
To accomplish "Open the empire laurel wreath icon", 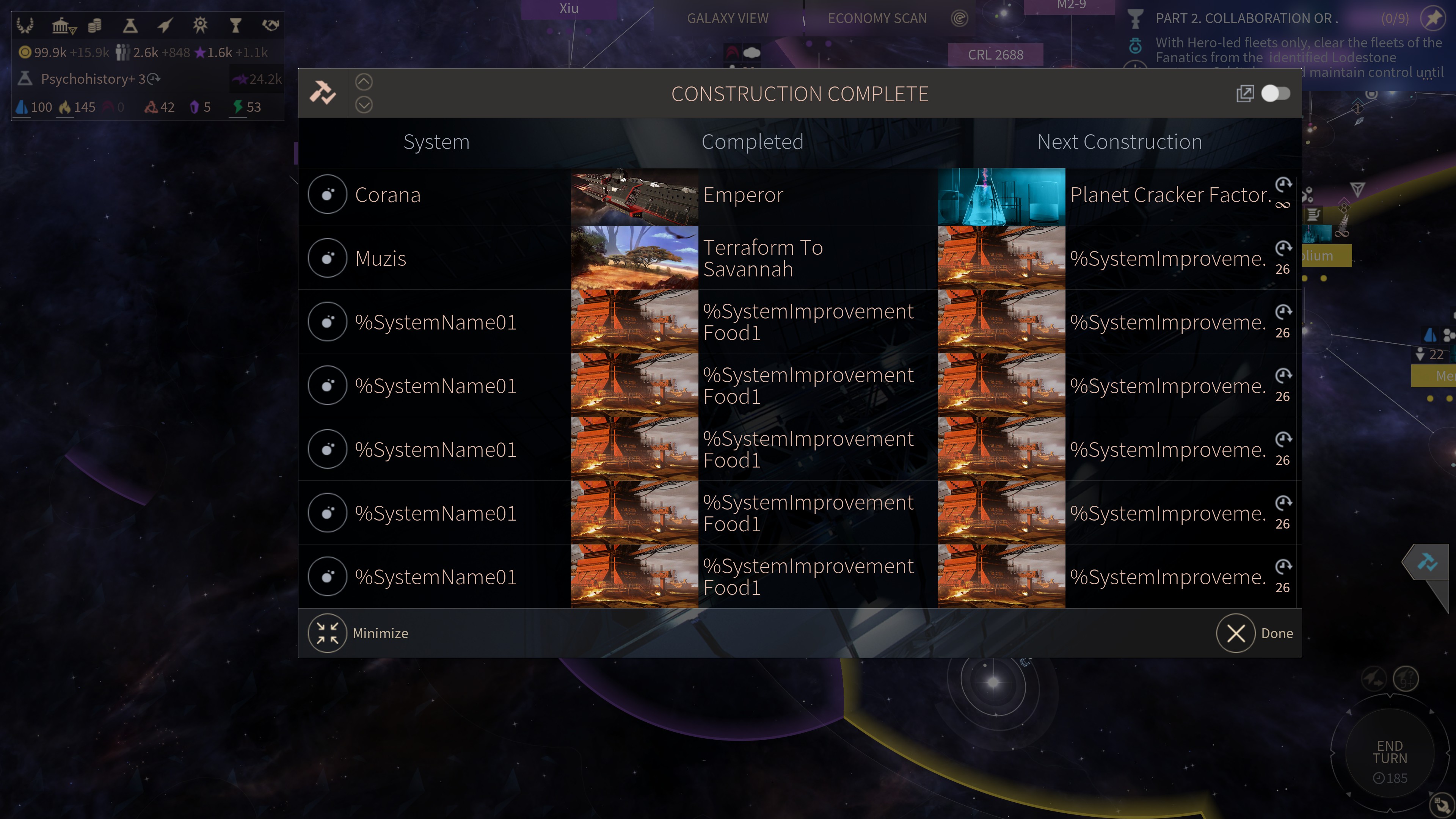I will click(x=25, y=25).
